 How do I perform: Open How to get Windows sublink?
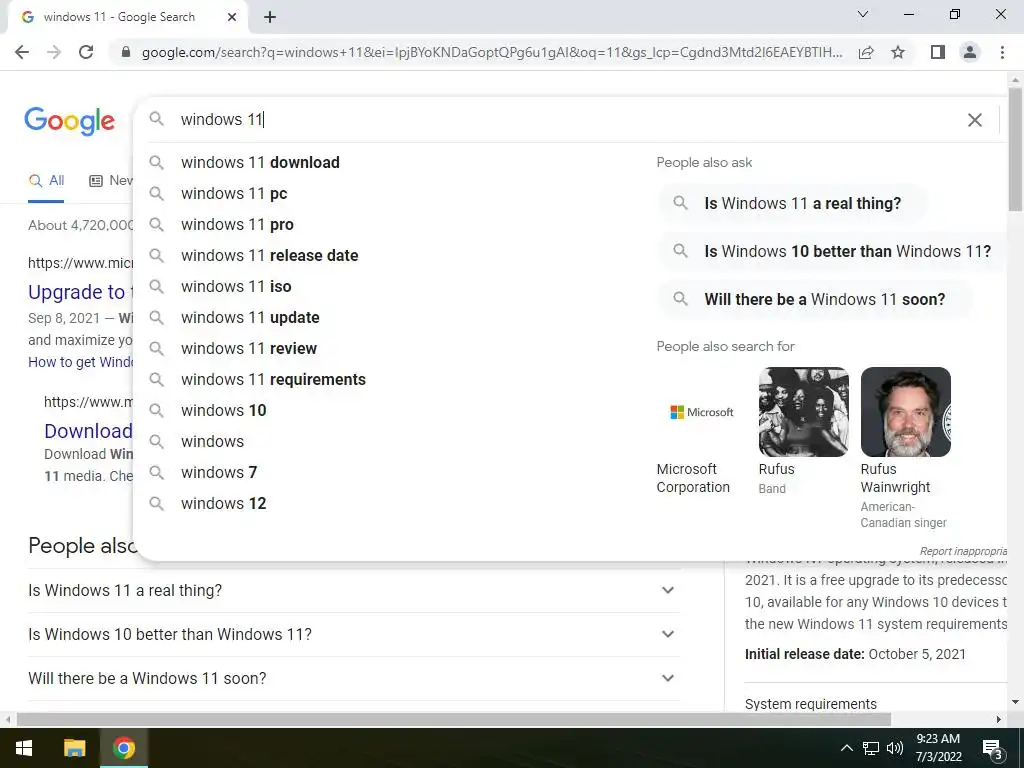point(80,362)
